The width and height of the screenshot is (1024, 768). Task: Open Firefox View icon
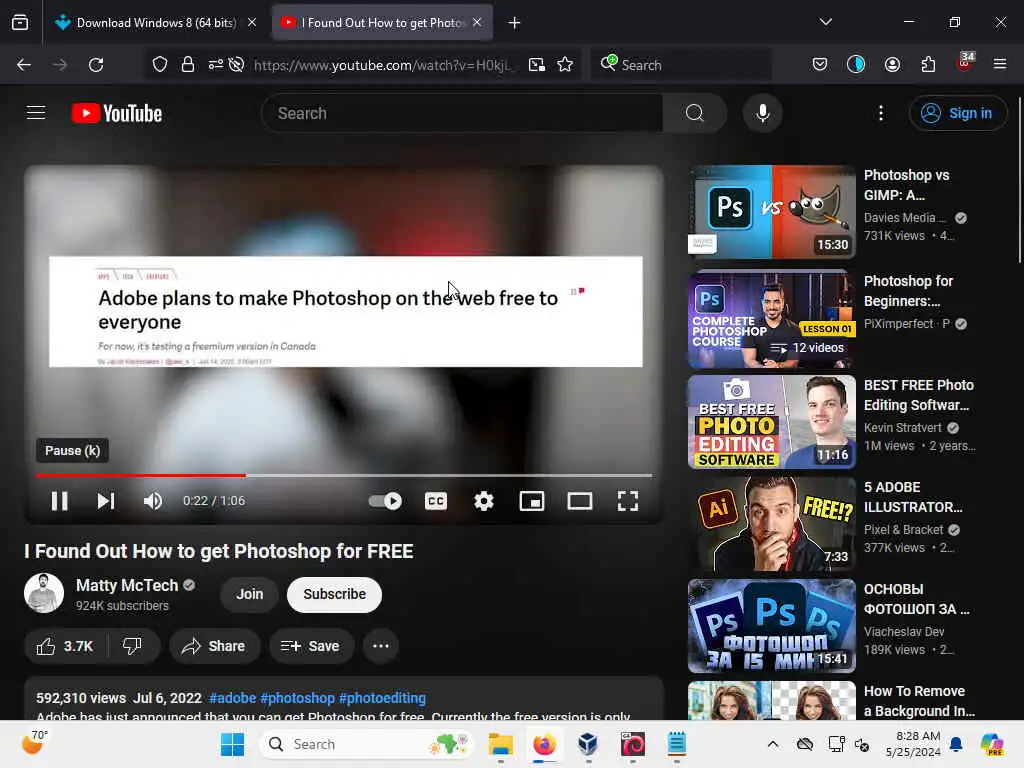20,23
